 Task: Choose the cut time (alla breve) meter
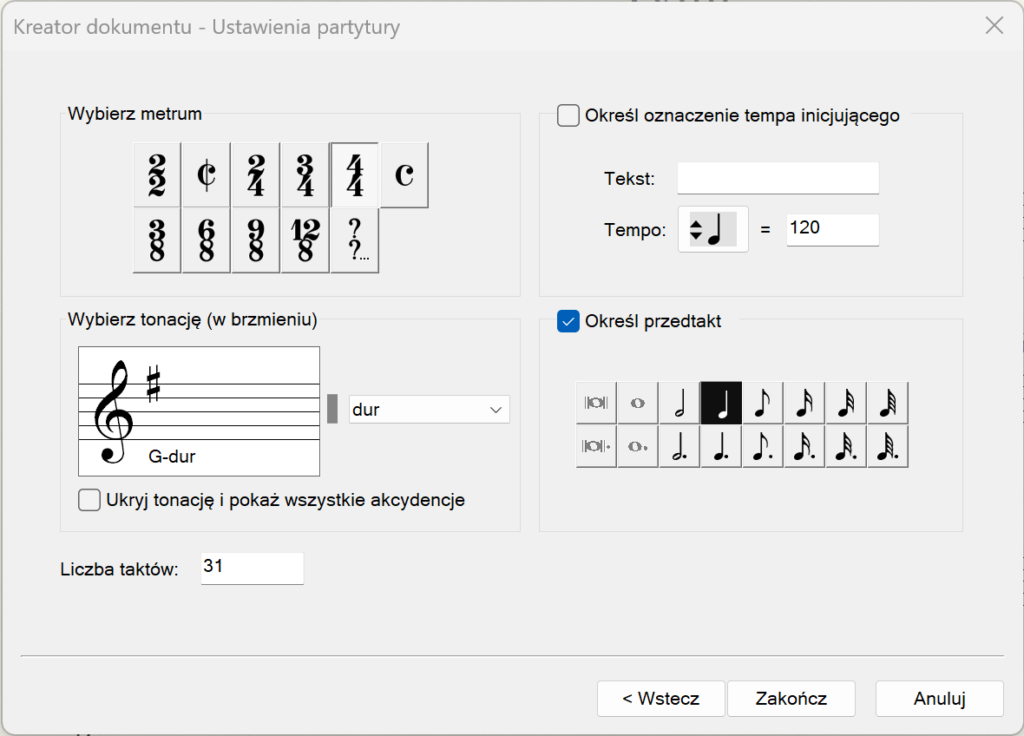[206, 175]
